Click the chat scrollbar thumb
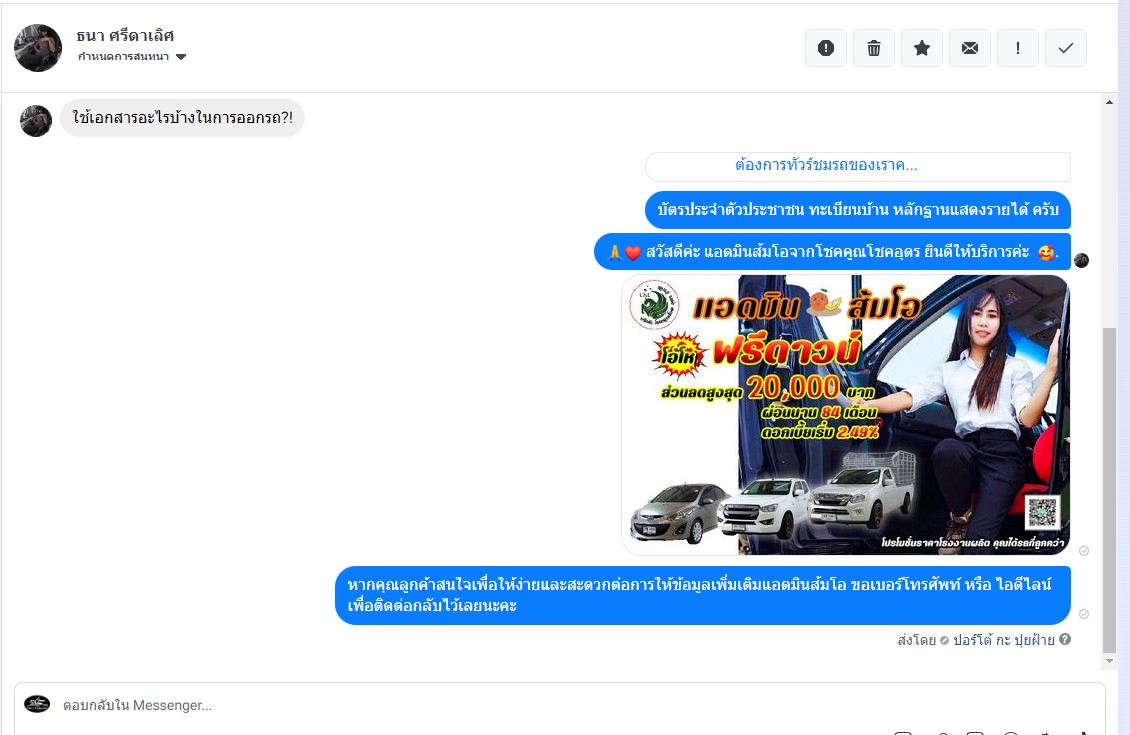1130x735 pixels. coord(1109,489)
